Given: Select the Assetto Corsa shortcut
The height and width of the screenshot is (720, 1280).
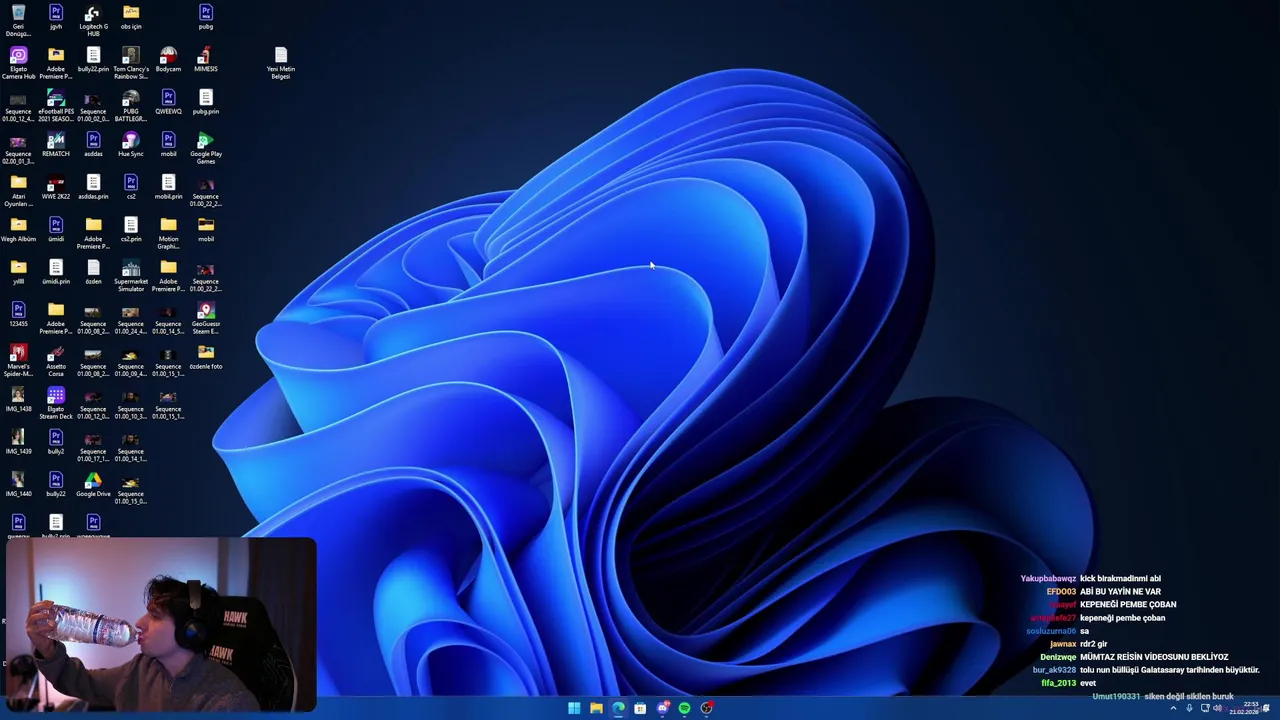Looking at the screenshot, I should (x=56, y=361).
